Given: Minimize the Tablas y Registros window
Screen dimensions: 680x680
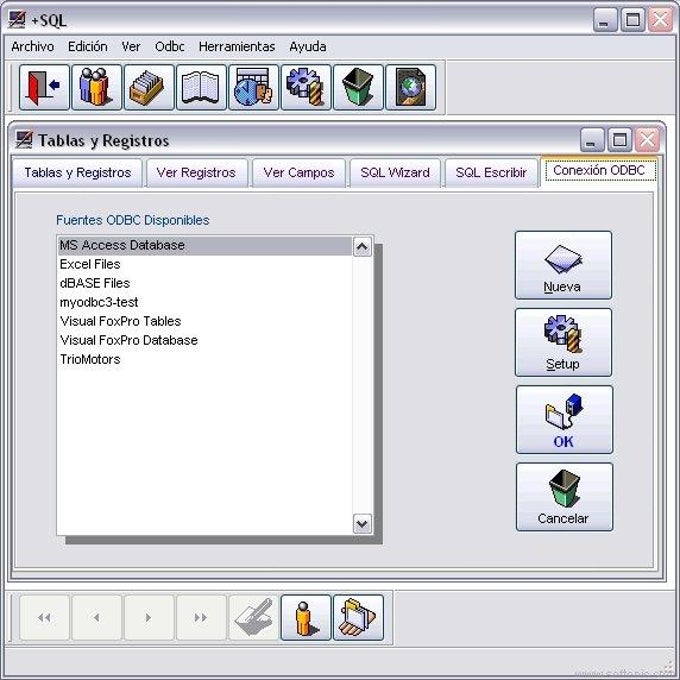Looking at the screenshot, I should pyautogui.click(x=592, y=140).
